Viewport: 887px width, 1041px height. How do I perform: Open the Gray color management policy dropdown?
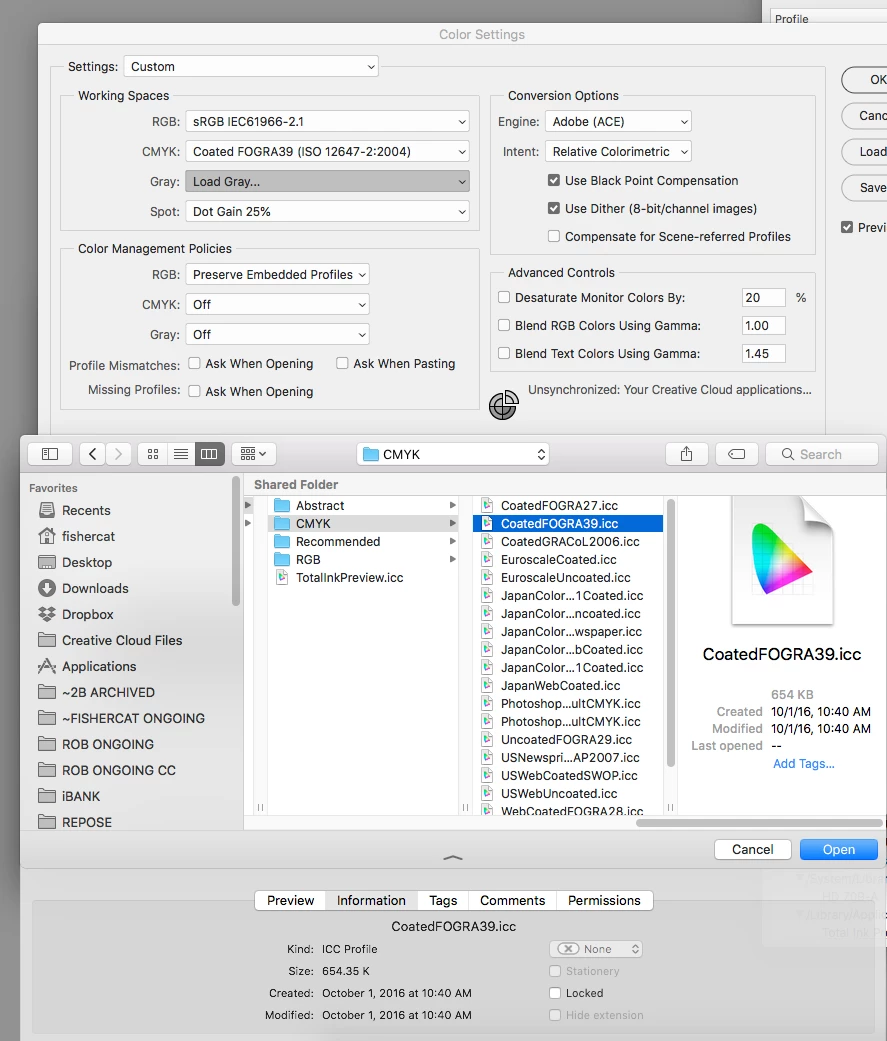(278, 334)
